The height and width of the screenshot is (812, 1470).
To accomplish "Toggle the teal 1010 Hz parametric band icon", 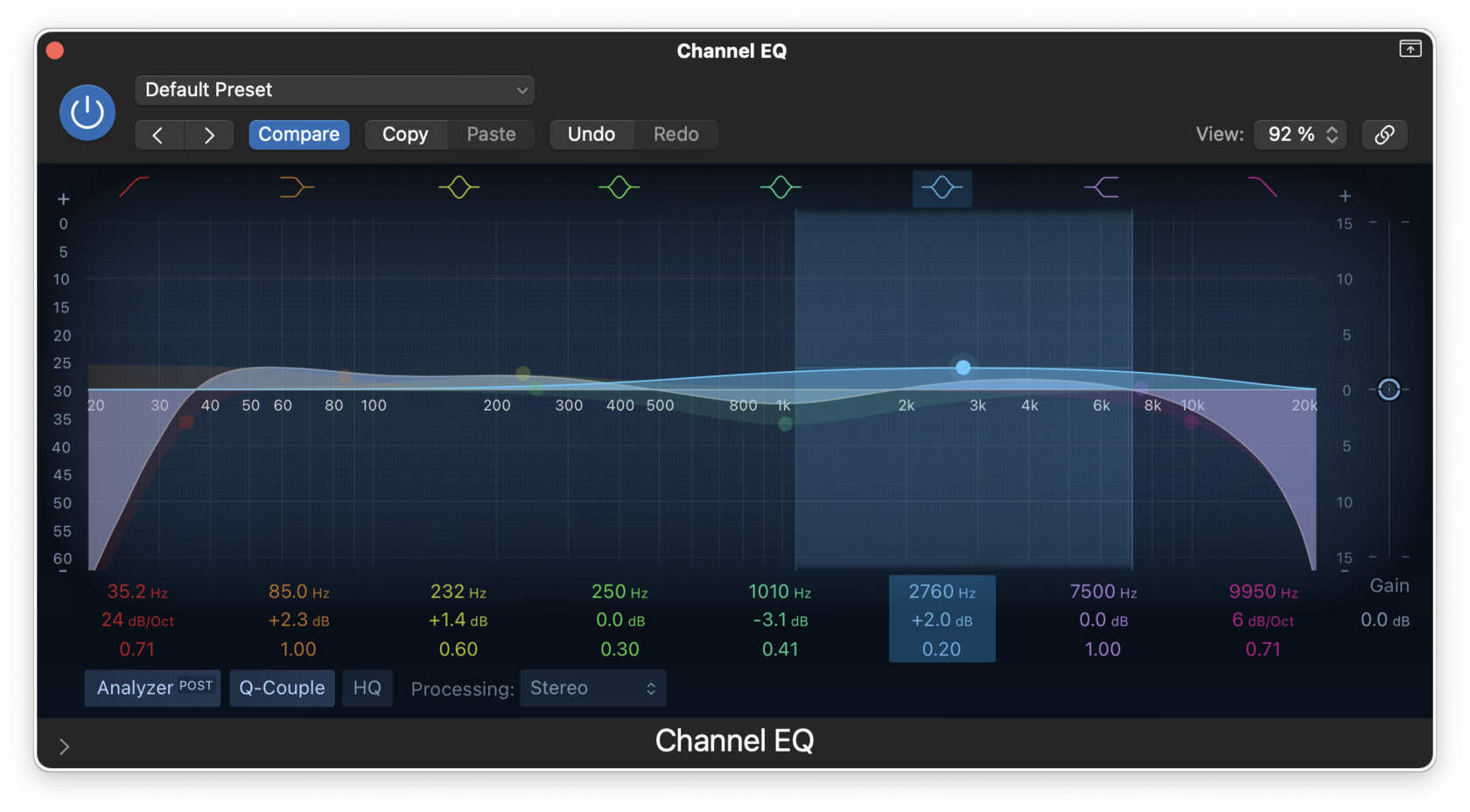I will [780, 186].
